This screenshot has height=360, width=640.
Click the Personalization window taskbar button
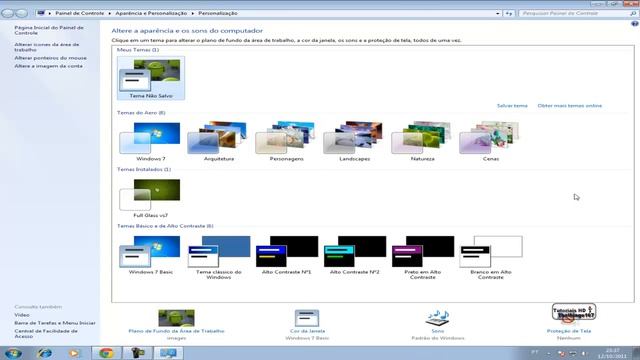[x=168, y=353]
